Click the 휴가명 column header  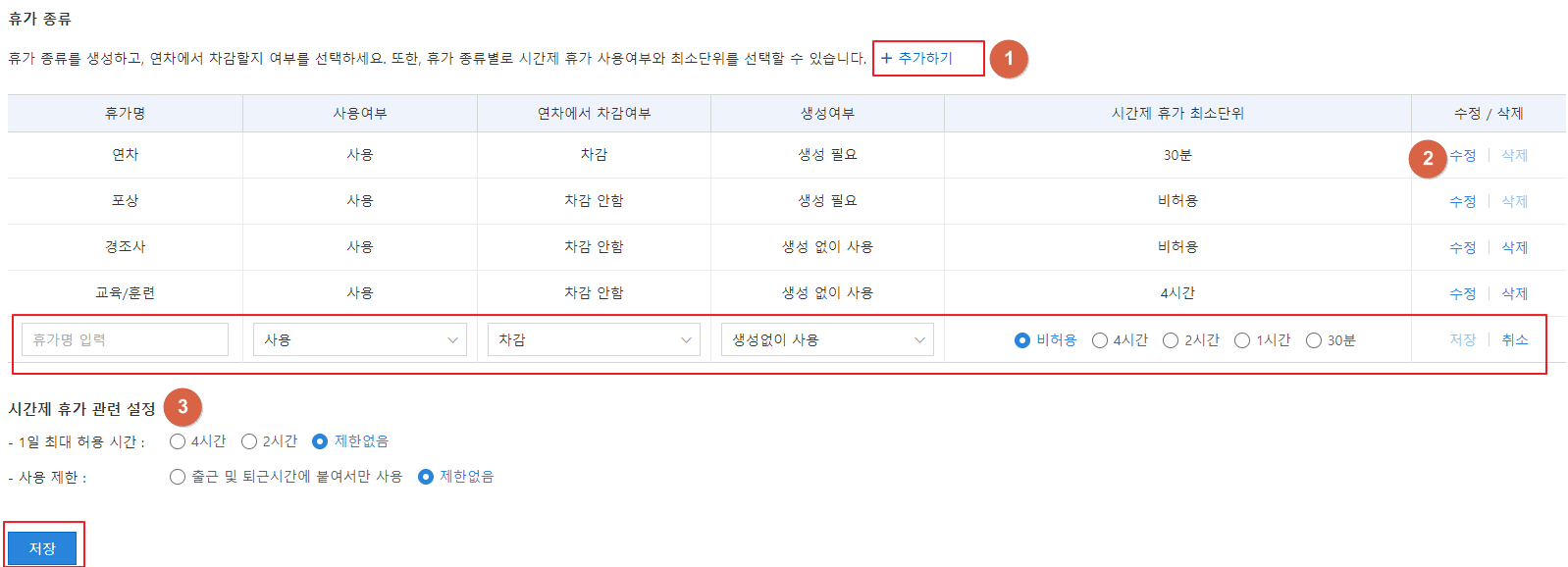point(126,113)
